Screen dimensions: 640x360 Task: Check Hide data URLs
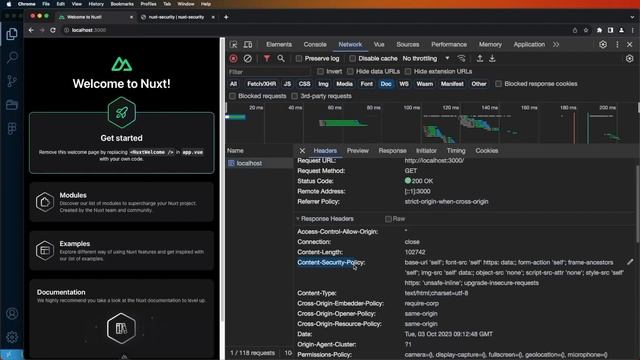coord(350,71)
